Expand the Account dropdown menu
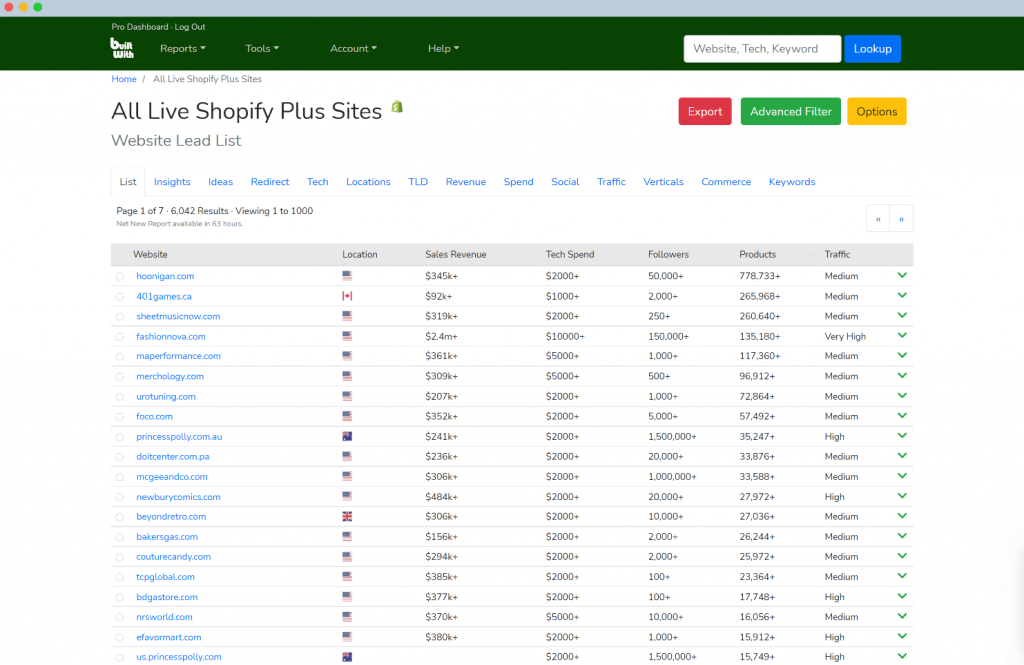The image size is (1024, 665). (x=353, y=48)
